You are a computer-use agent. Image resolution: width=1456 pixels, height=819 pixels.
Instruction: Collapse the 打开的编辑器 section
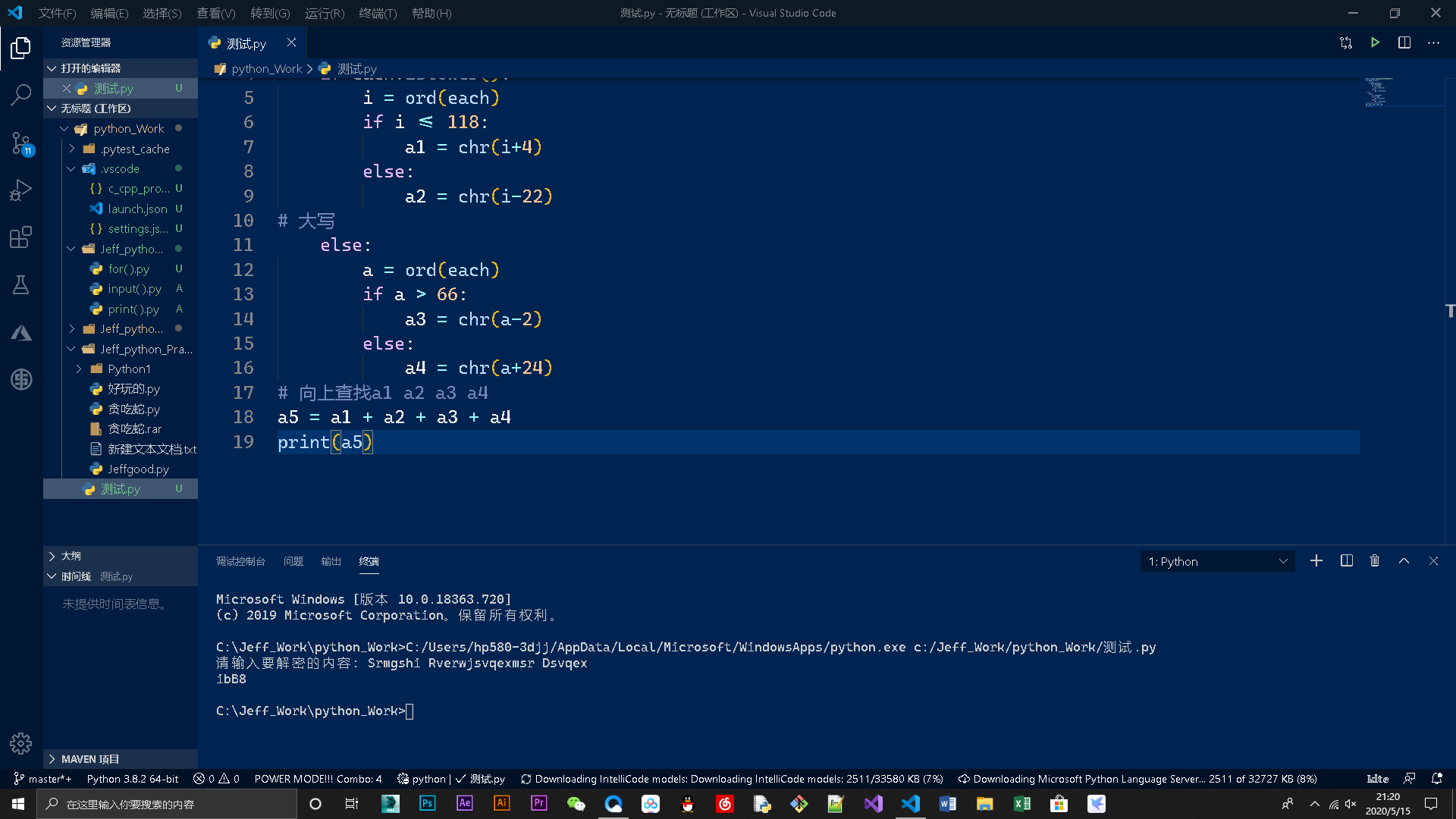[120, 68]
